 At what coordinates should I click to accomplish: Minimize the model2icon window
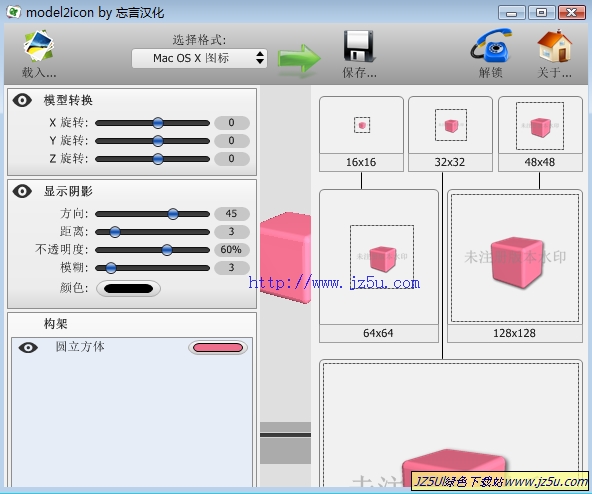tap(512, 12)
